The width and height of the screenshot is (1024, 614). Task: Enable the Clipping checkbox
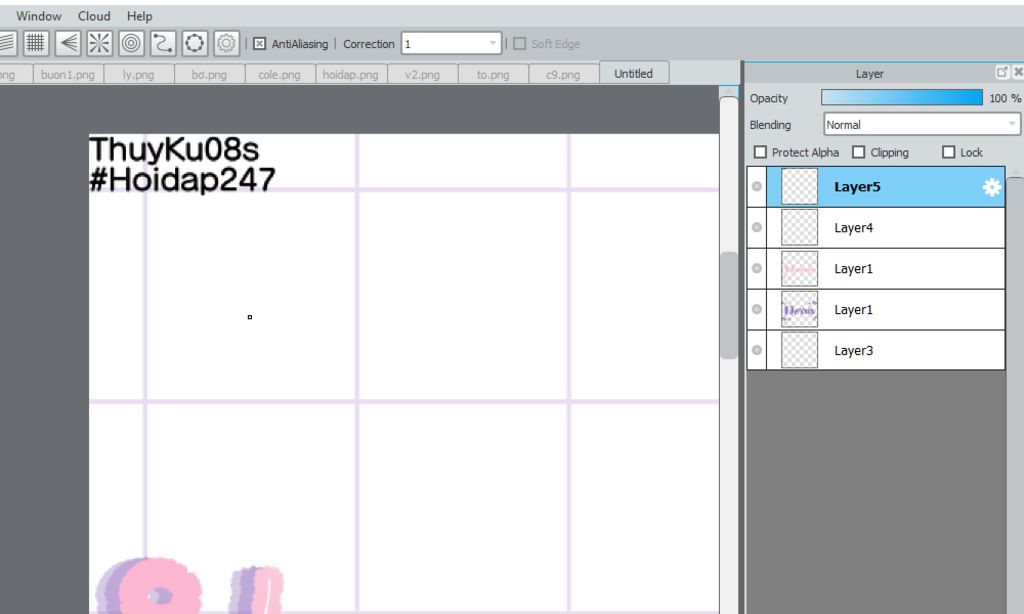(859, 152)
